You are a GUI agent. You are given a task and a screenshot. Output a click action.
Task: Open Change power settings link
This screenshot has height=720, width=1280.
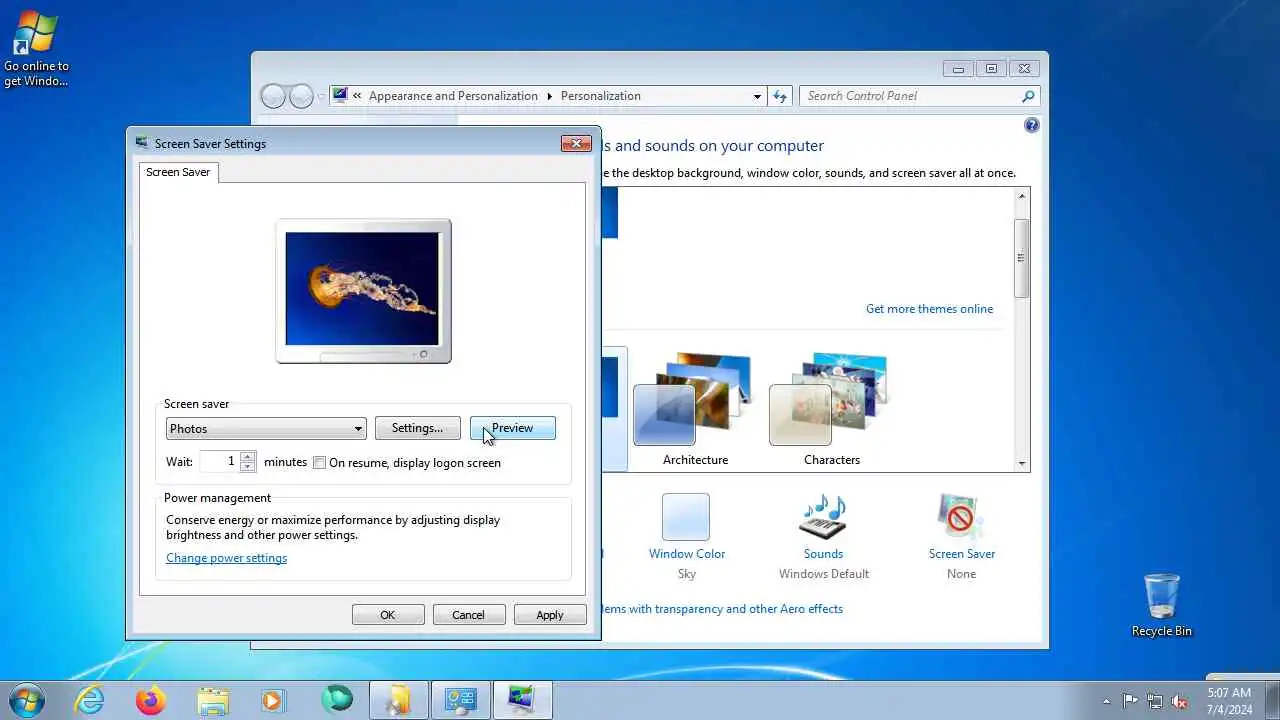point(226,558)
